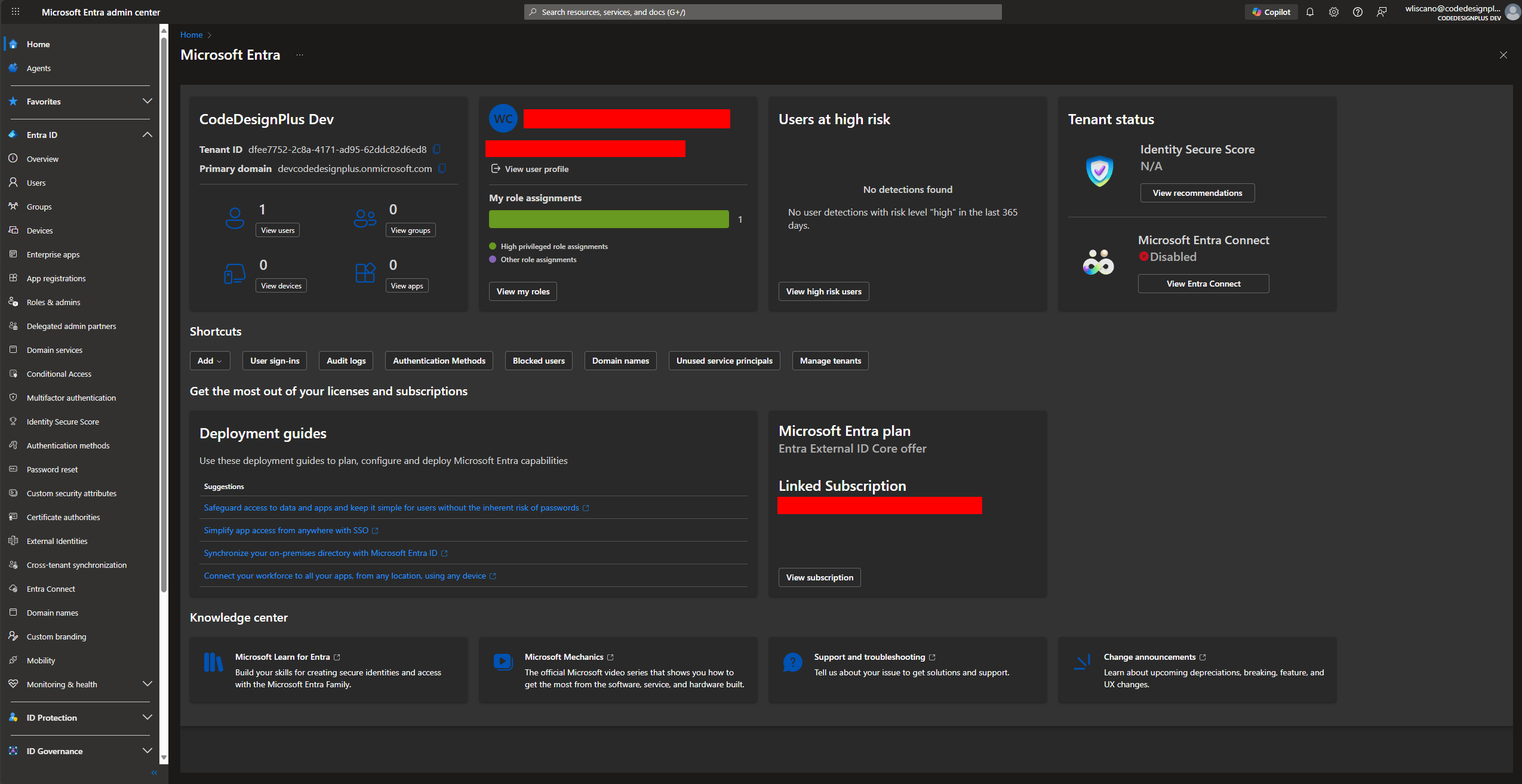Click the search magnifier icon
The image size is (1522, 784).
point(533,12)
